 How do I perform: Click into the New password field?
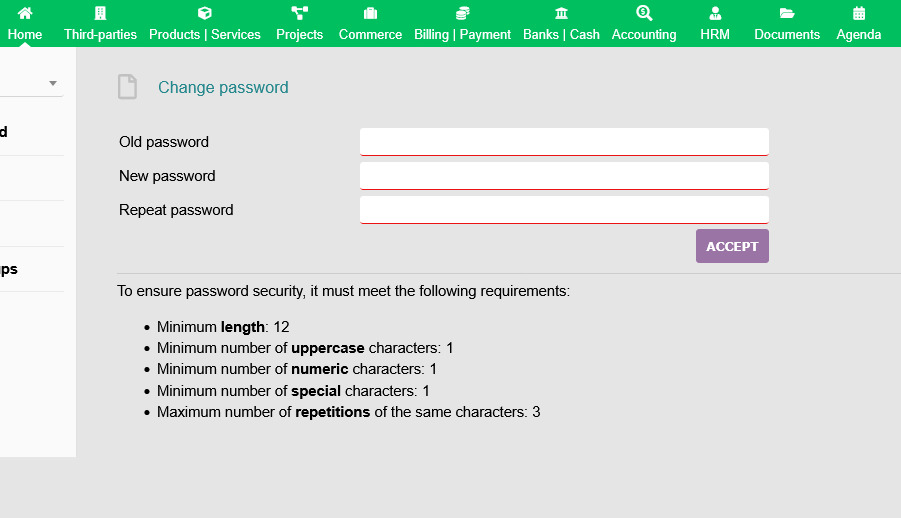[564, 176]
